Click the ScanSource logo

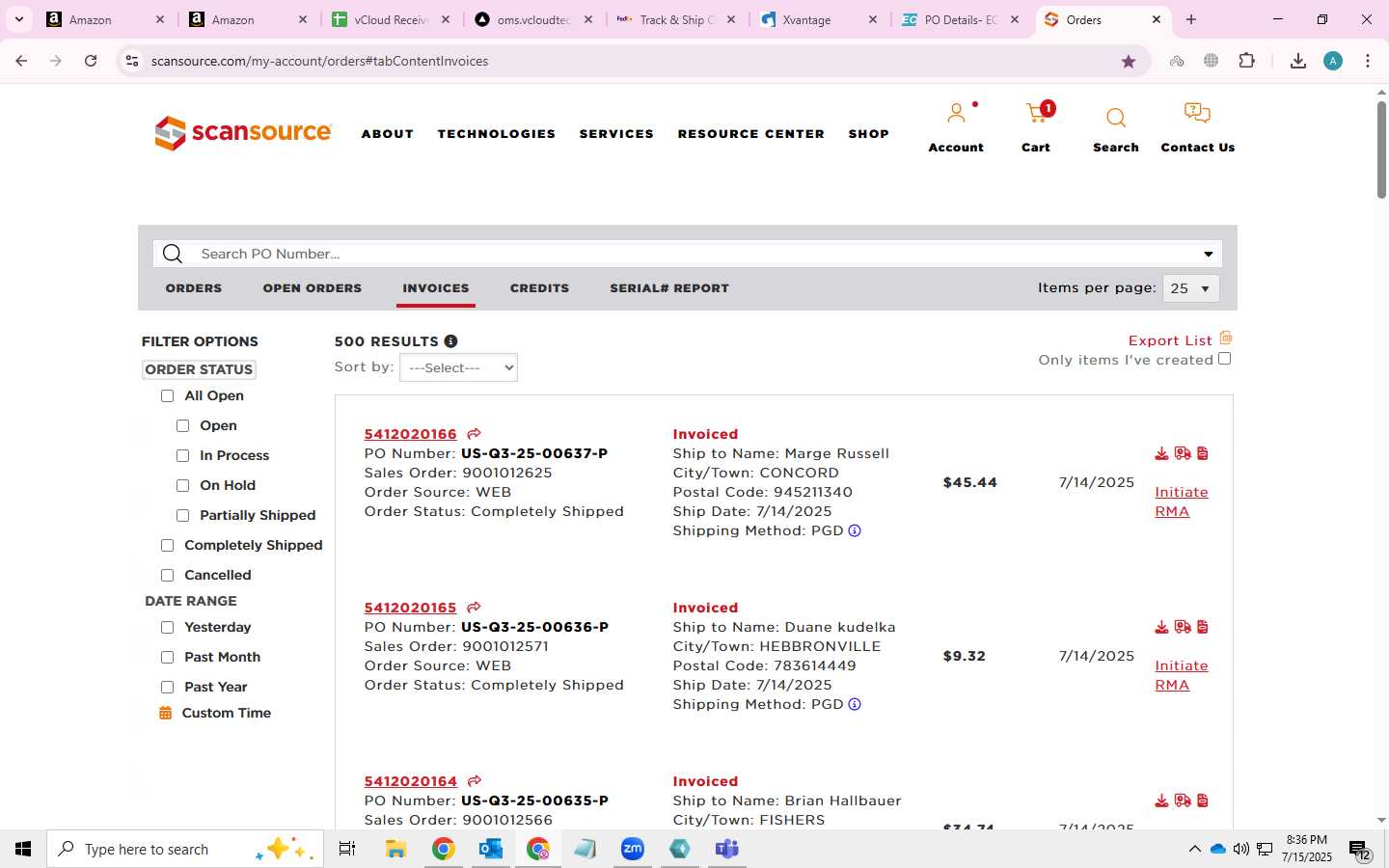click(243, 133)
